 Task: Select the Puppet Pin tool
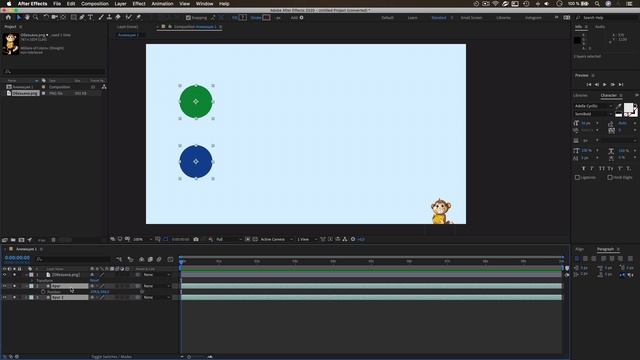pos(138,18)
